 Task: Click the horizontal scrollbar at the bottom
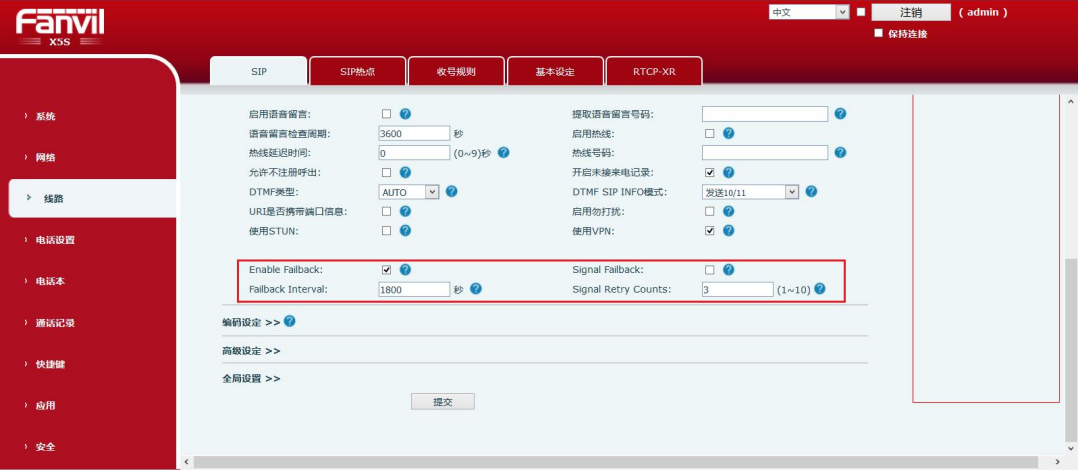[x=620, y=462]
